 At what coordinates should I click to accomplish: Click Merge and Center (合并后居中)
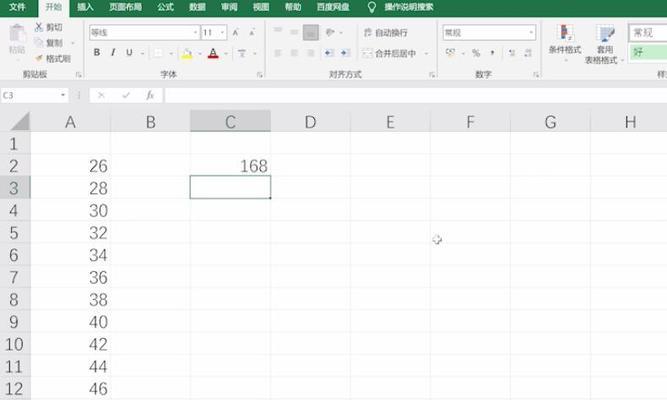pos(389,53)
